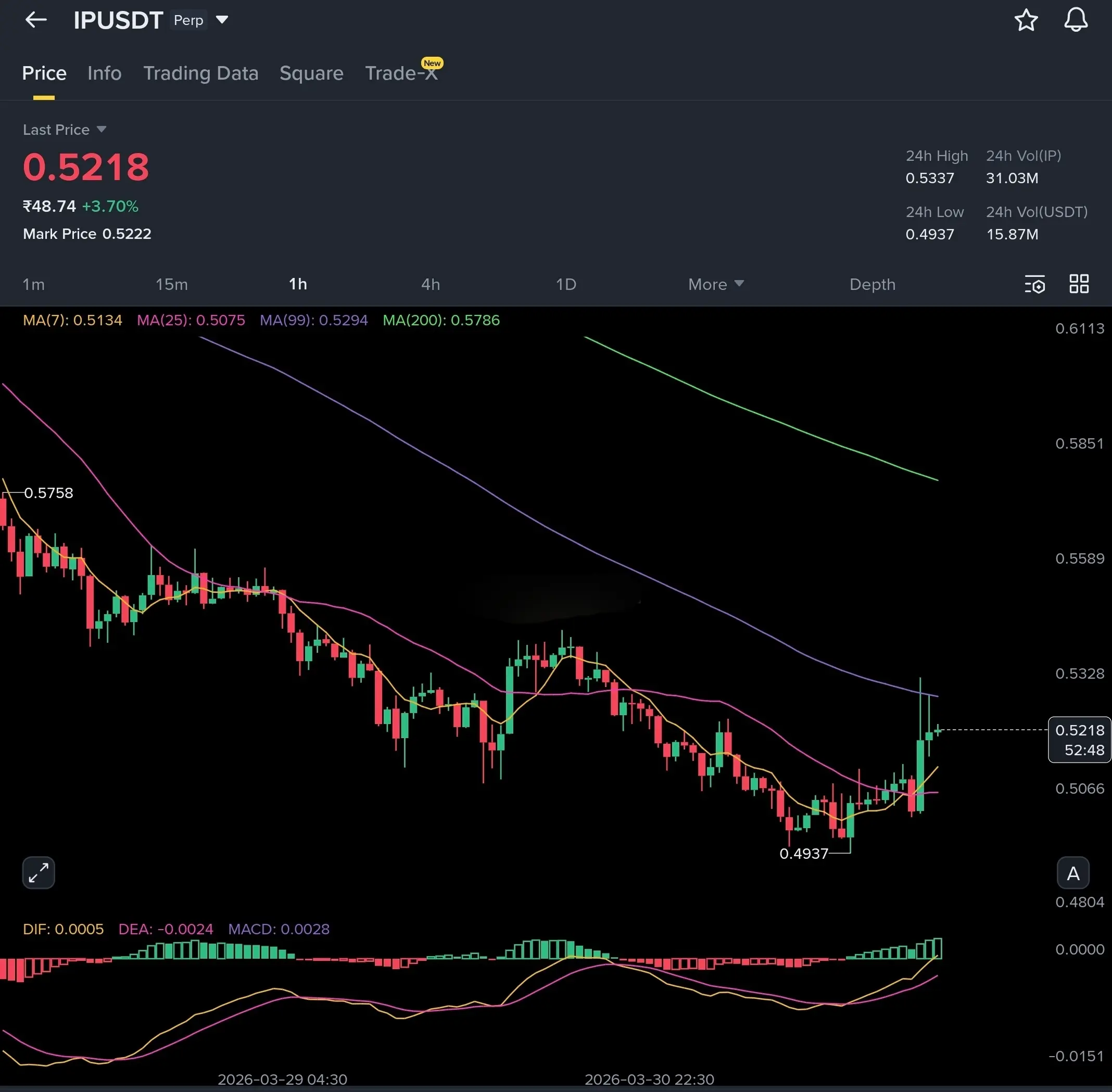Expand chart to fullscreen

point(39,872)
